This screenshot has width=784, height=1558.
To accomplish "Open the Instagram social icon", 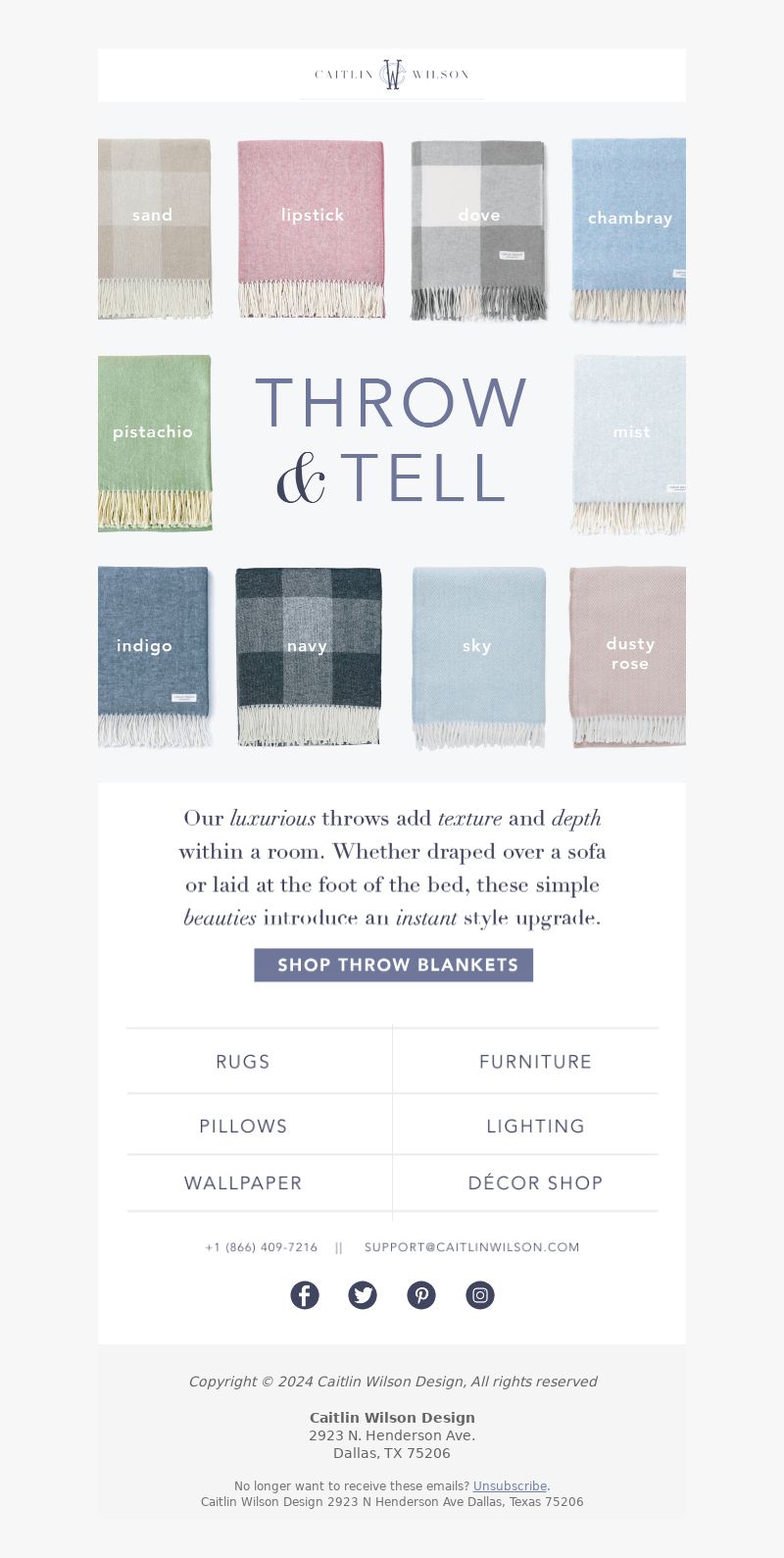I will tap(480, 1295).
